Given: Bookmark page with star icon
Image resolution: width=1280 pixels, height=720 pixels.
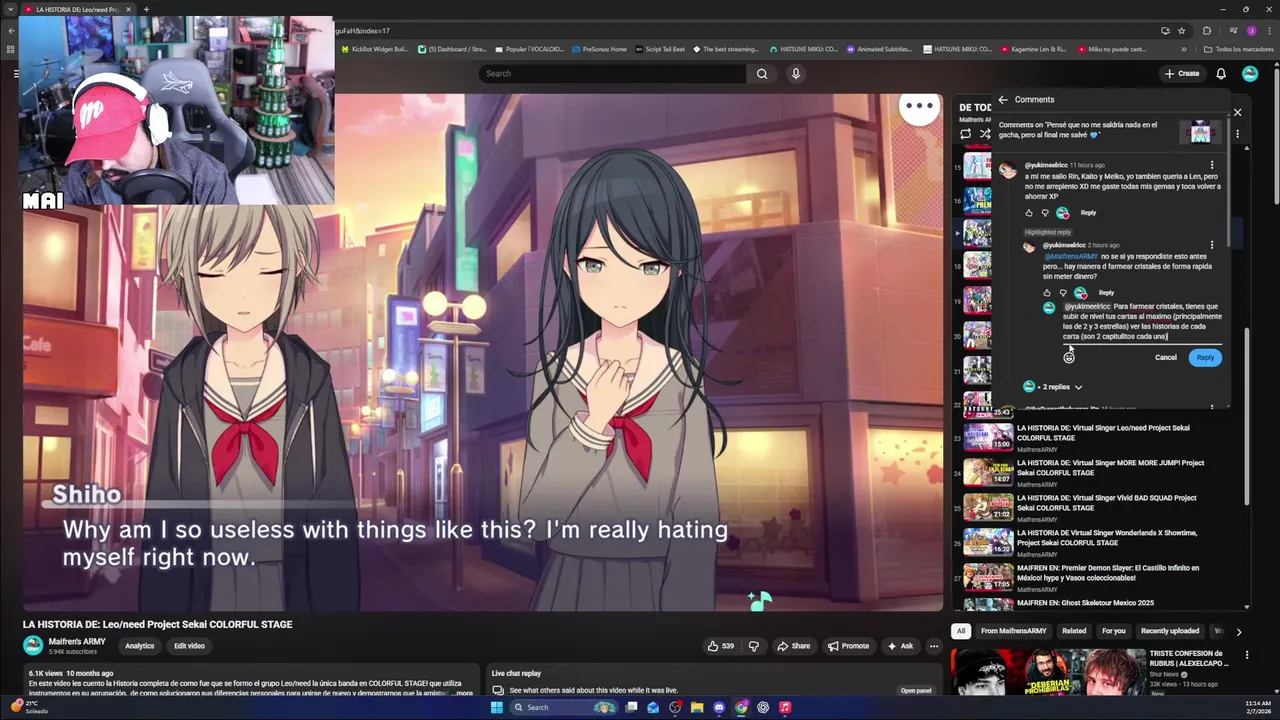Looking at the screenshot, I should [x=1184, y=30].
